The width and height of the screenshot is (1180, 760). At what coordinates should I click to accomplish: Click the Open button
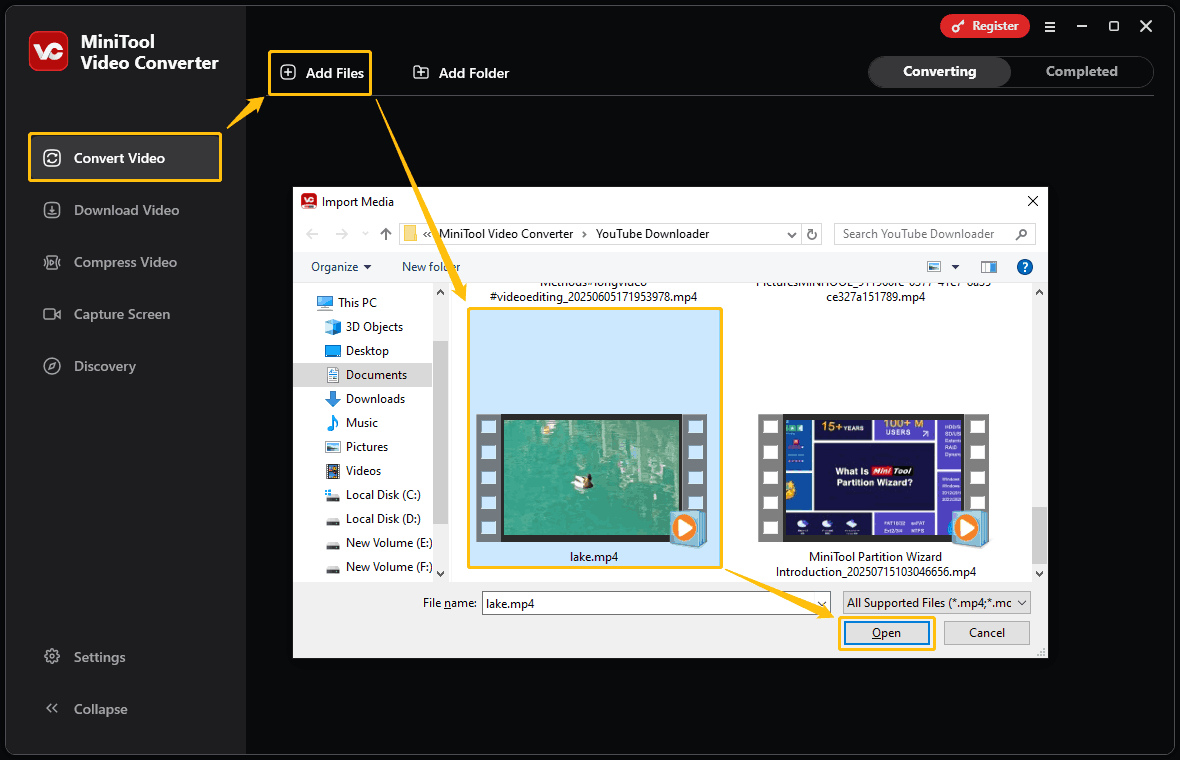pyautogui.click(x=887, y=633)
